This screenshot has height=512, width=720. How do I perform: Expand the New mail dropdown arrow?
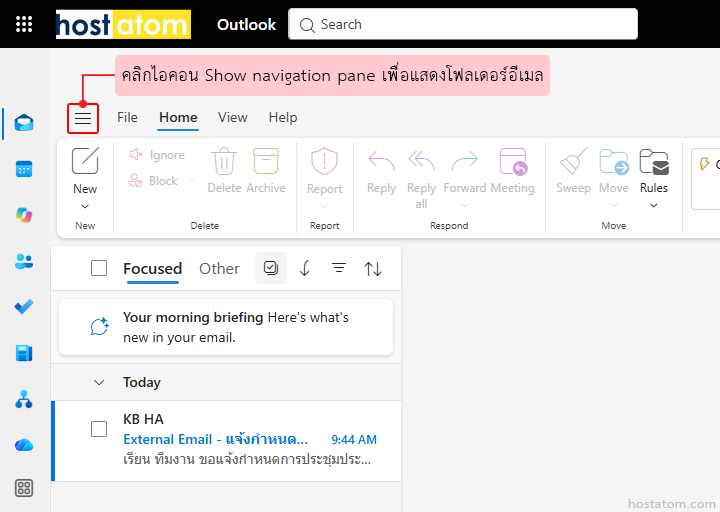(85, 206)
